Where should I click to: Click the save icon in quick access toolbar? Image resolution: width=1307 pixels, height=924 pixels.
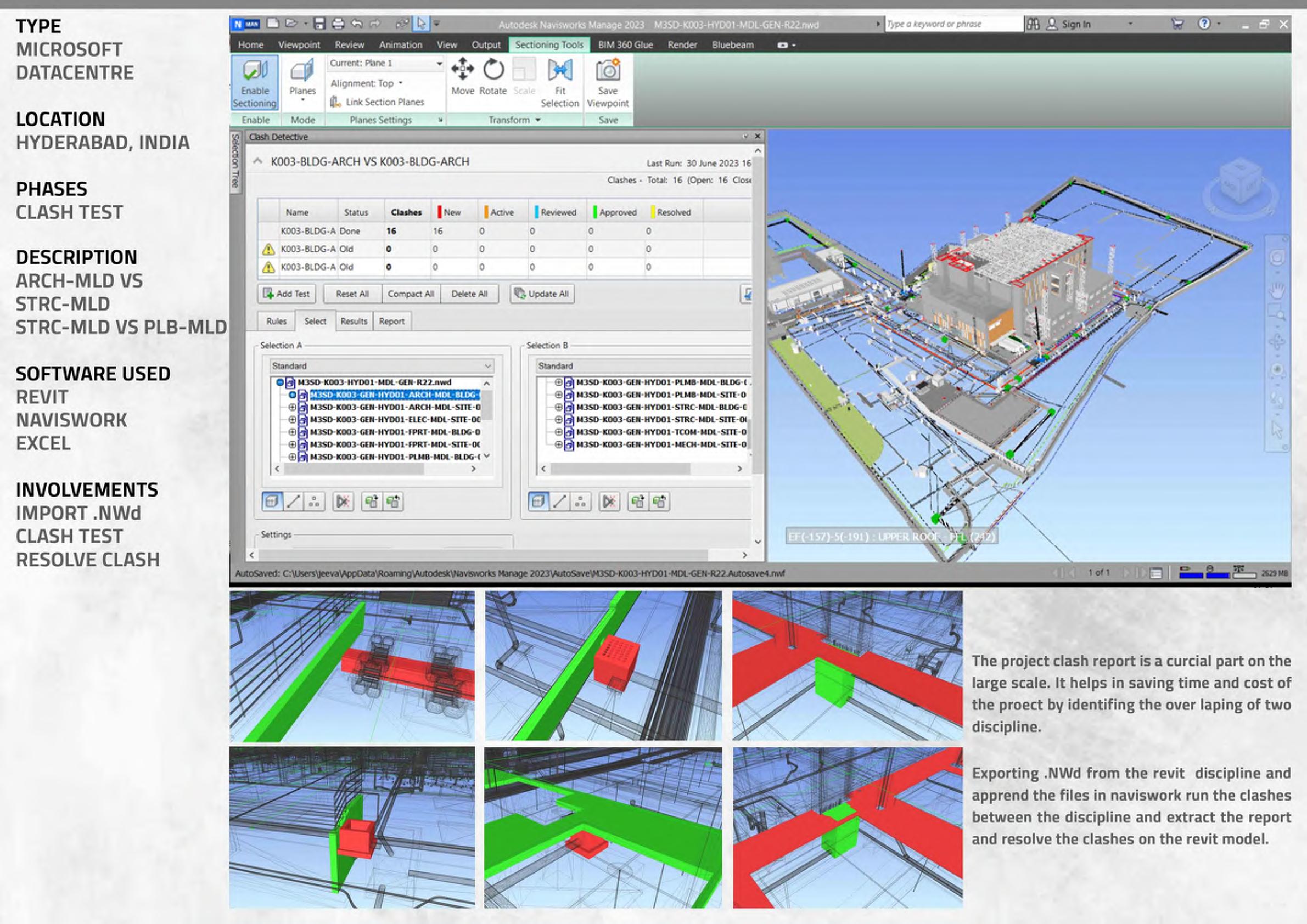click(319, 24)
